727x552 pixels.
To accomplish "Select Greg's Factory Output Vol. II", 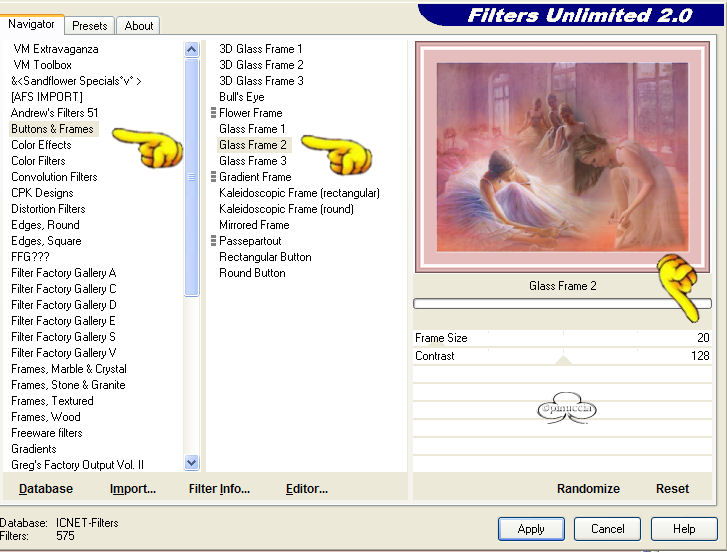I will [77, 465].
